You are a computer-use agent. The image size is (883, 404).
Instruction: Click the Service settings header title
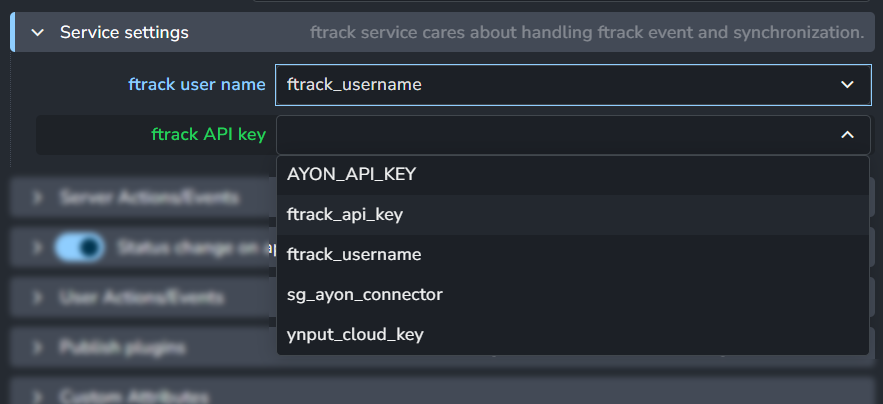124,33
